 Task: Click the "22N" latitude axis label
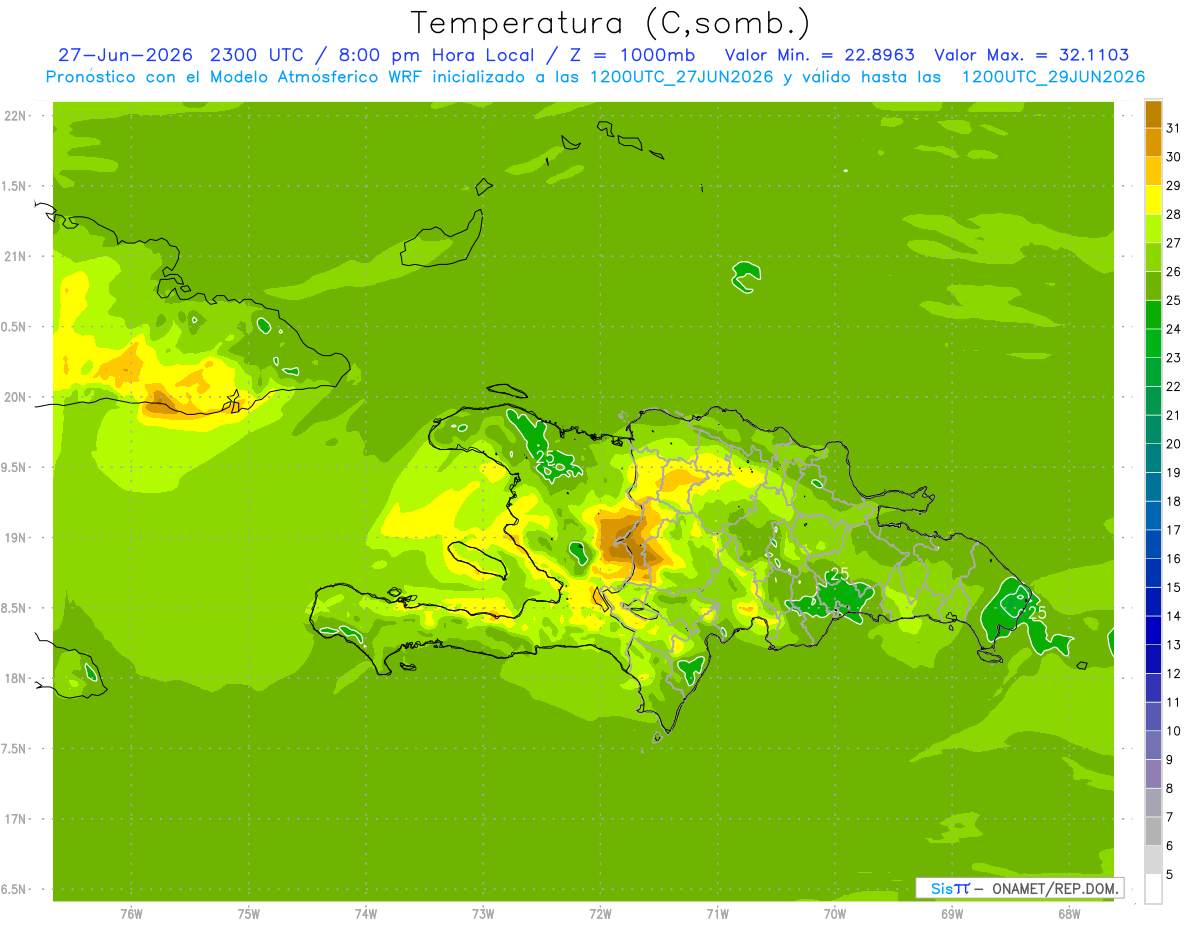click(x=16, y=116)
